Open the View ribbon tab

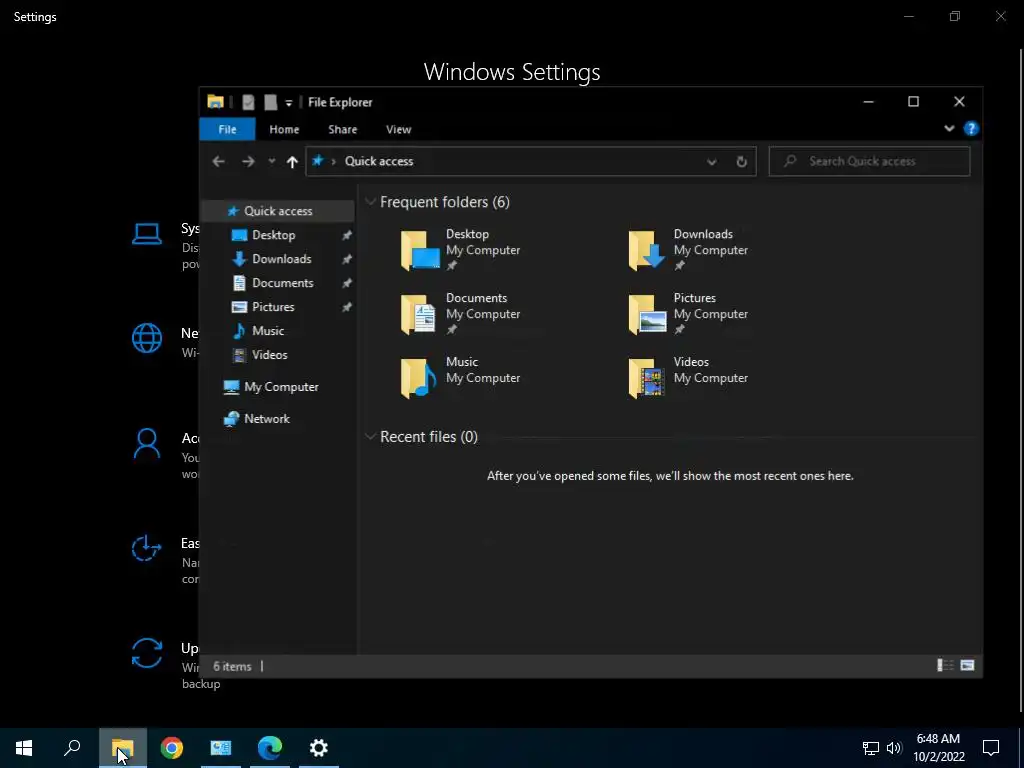[x=398, y=129]
